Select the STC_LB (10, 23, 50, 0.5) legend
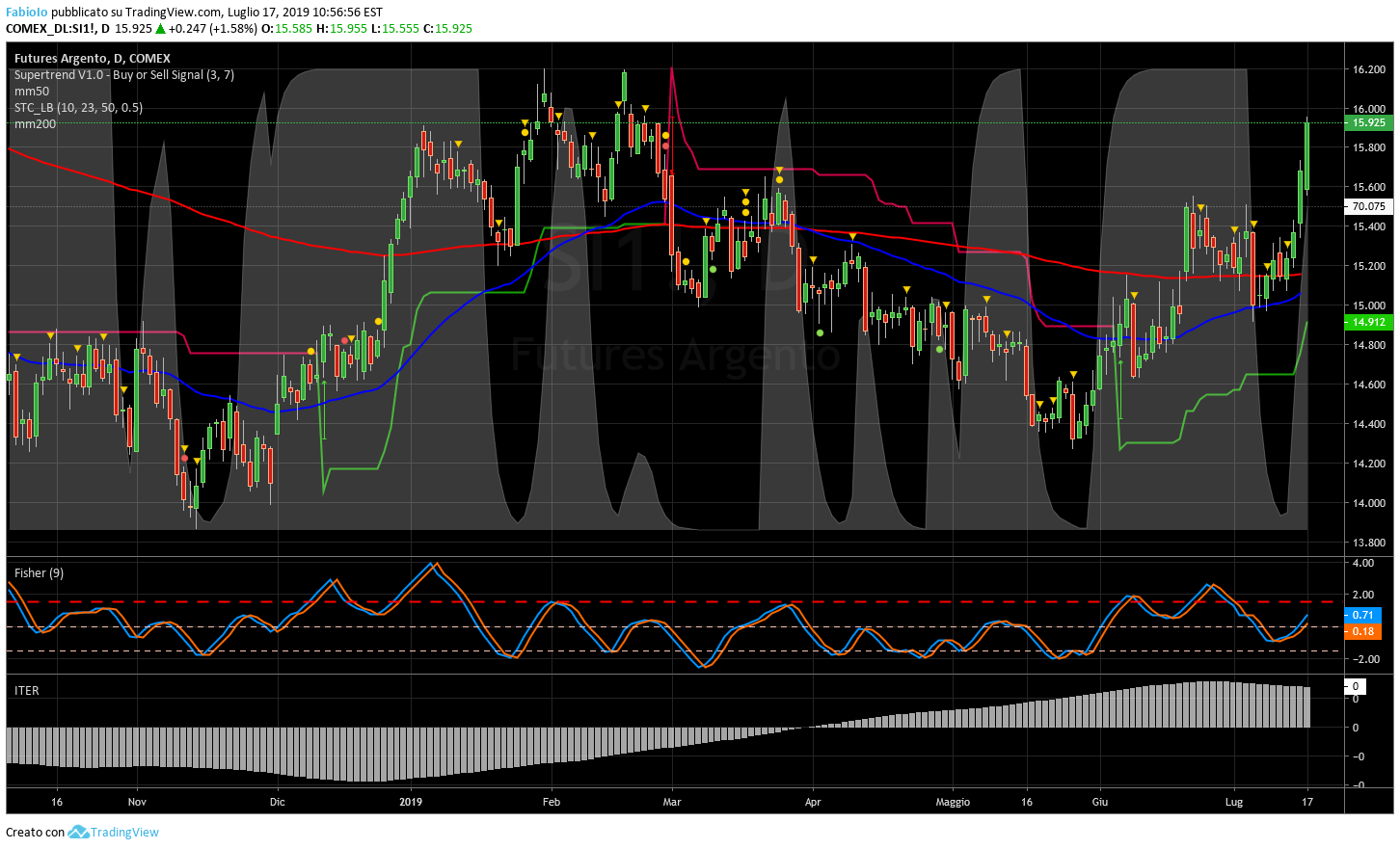Image resolution: width=1400 pixels, height=849 pixels. coord(78,108)
